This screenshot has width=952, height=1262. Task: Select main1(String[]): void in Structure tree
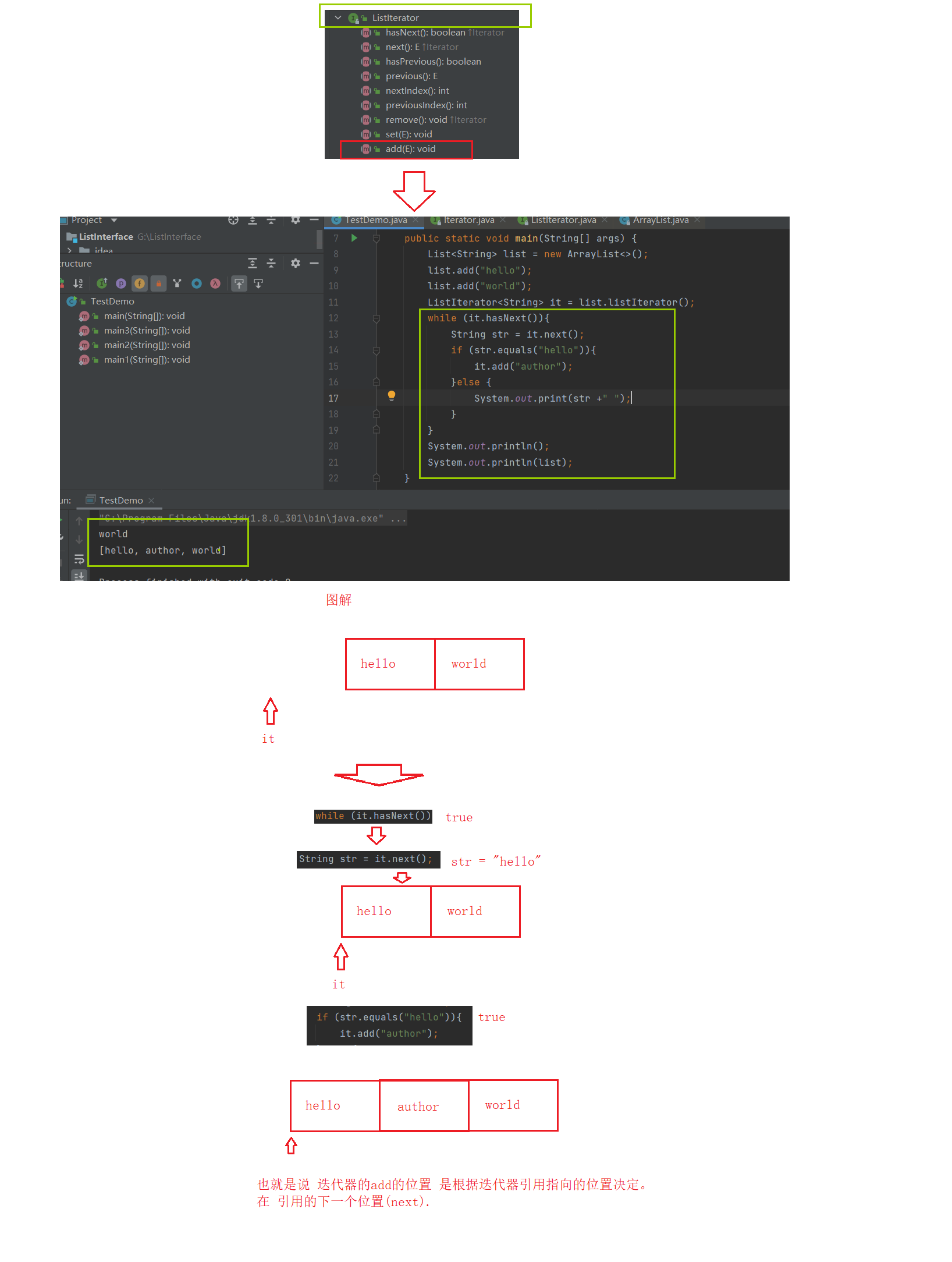coord(134,360)
